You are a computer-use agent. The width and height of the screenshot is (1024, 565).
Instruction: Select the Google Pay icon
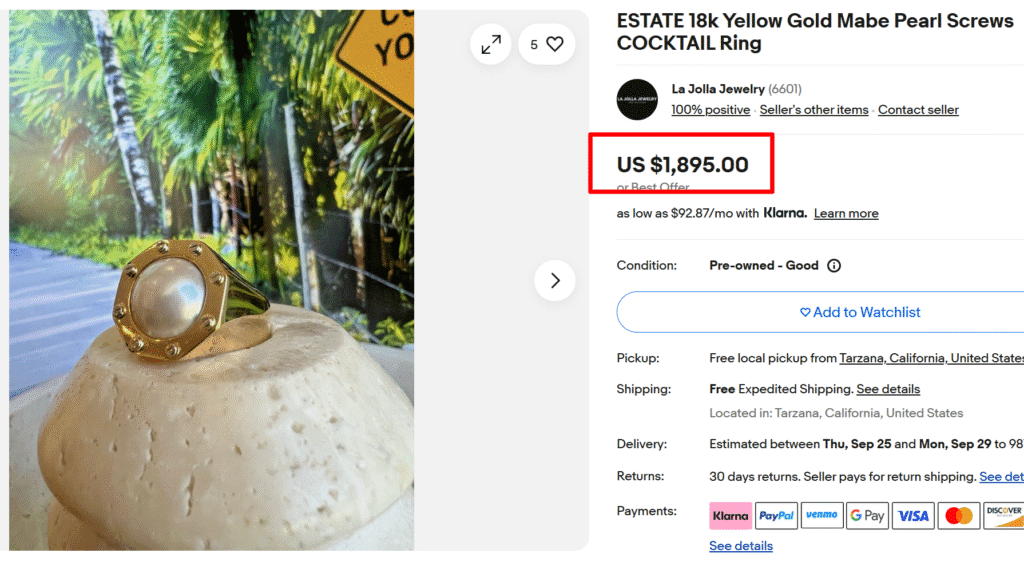[867, 516]
